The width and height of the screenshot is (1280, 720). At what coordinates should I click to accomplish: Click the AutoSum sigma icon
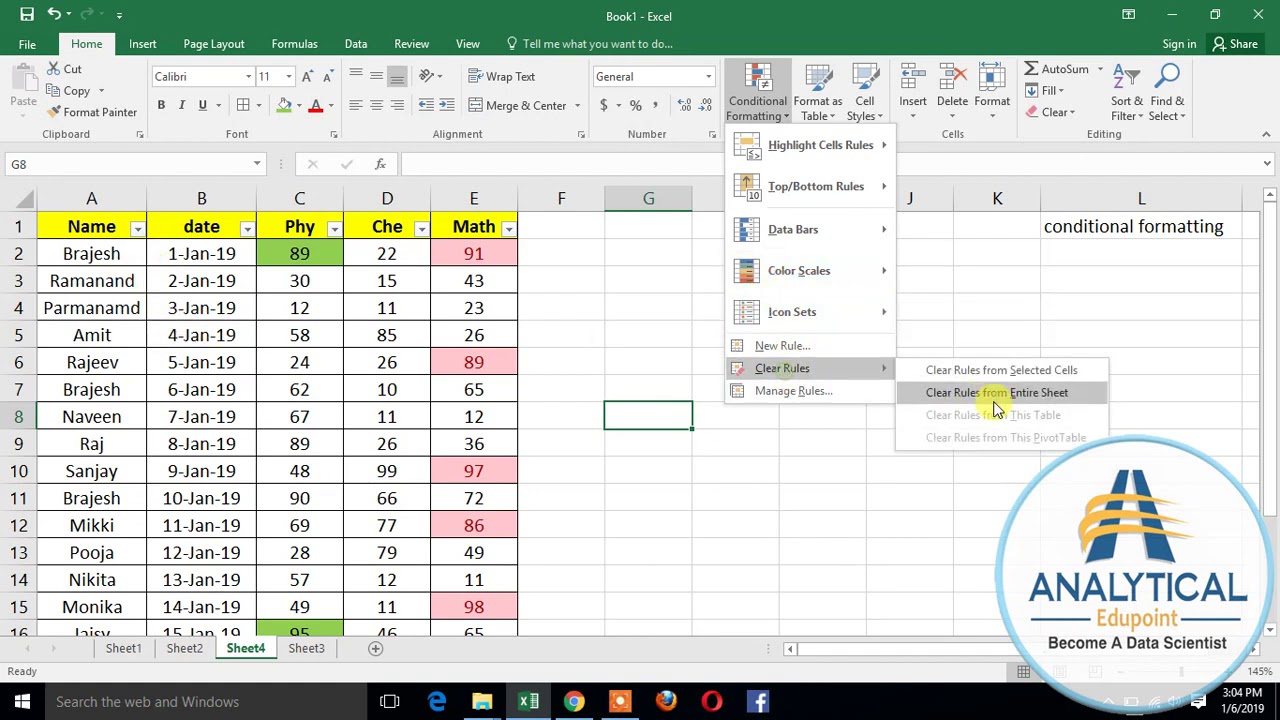[x=1031, y=69]
